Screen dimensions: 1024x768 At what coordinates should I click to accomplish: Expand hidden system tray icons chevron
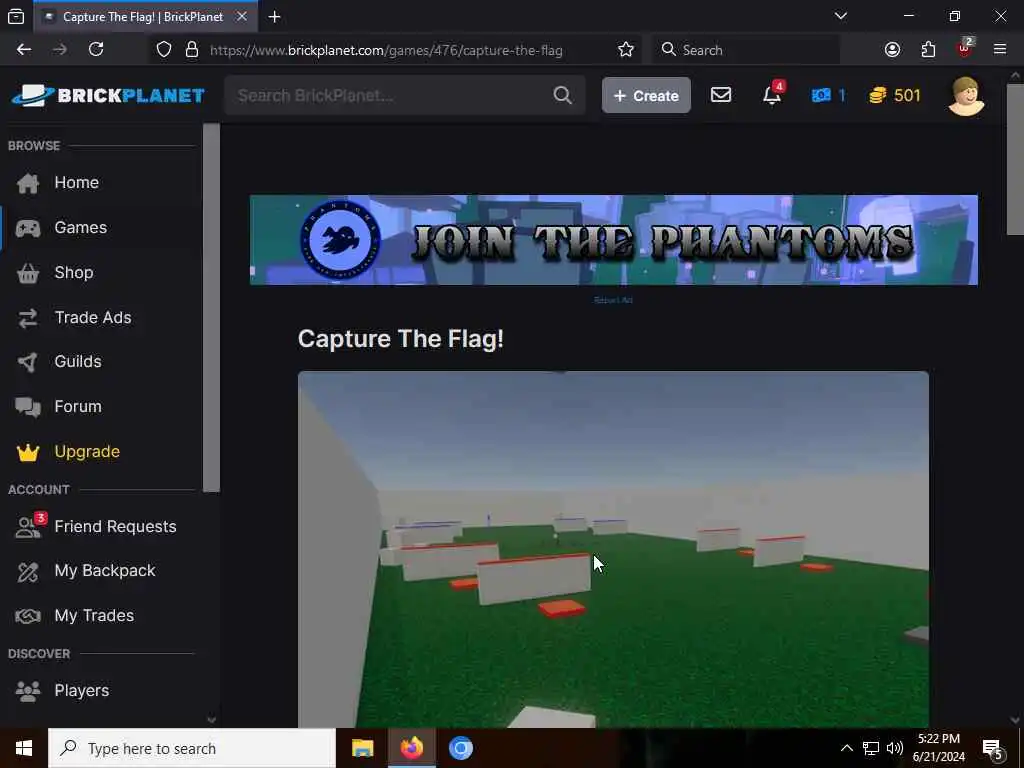tap(846, 748)
